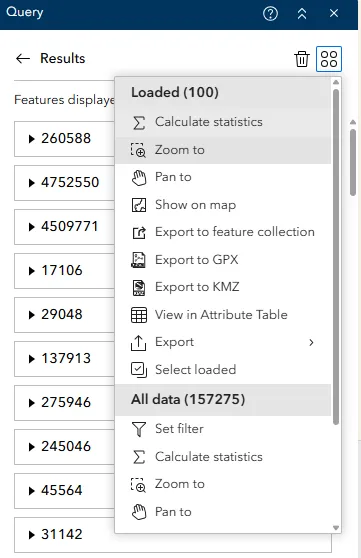Click the actions menu scrollbar thumb

pyautogui.click(x=336, y=257)
